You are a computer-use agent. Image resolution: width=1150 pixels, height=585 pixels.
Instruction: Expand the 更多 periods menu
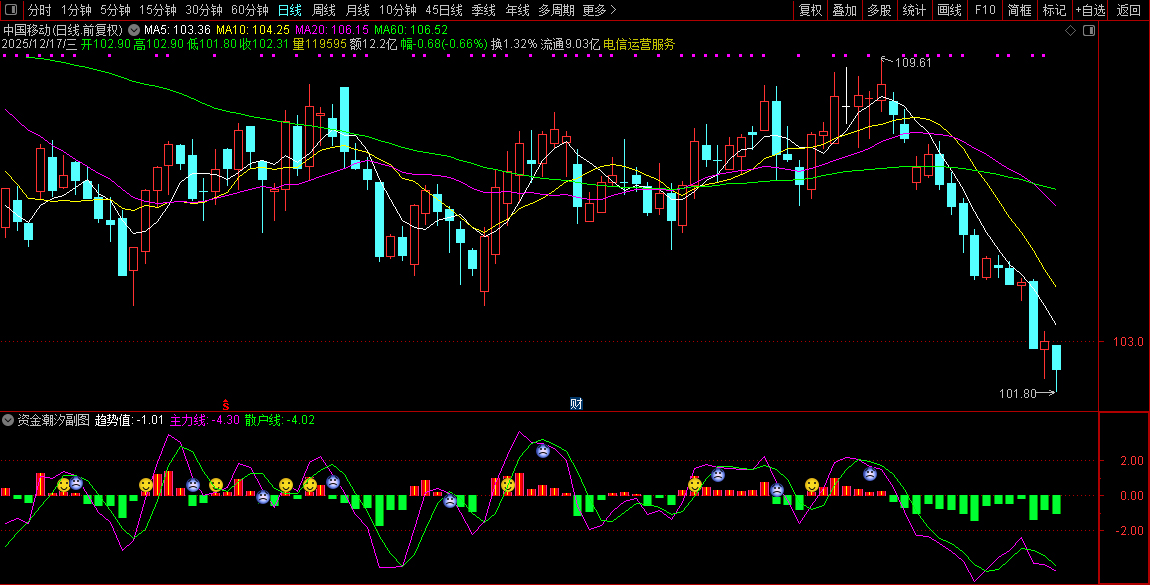[597, 10]
